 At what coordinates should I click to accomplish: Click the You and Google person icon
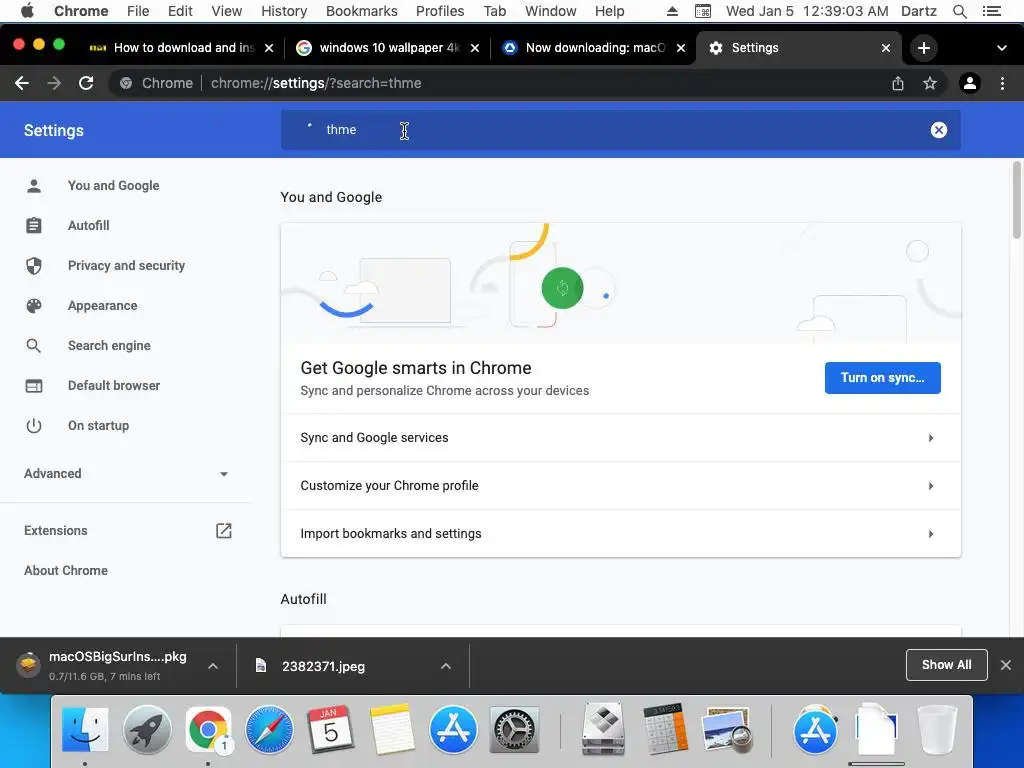click(34, 185)
